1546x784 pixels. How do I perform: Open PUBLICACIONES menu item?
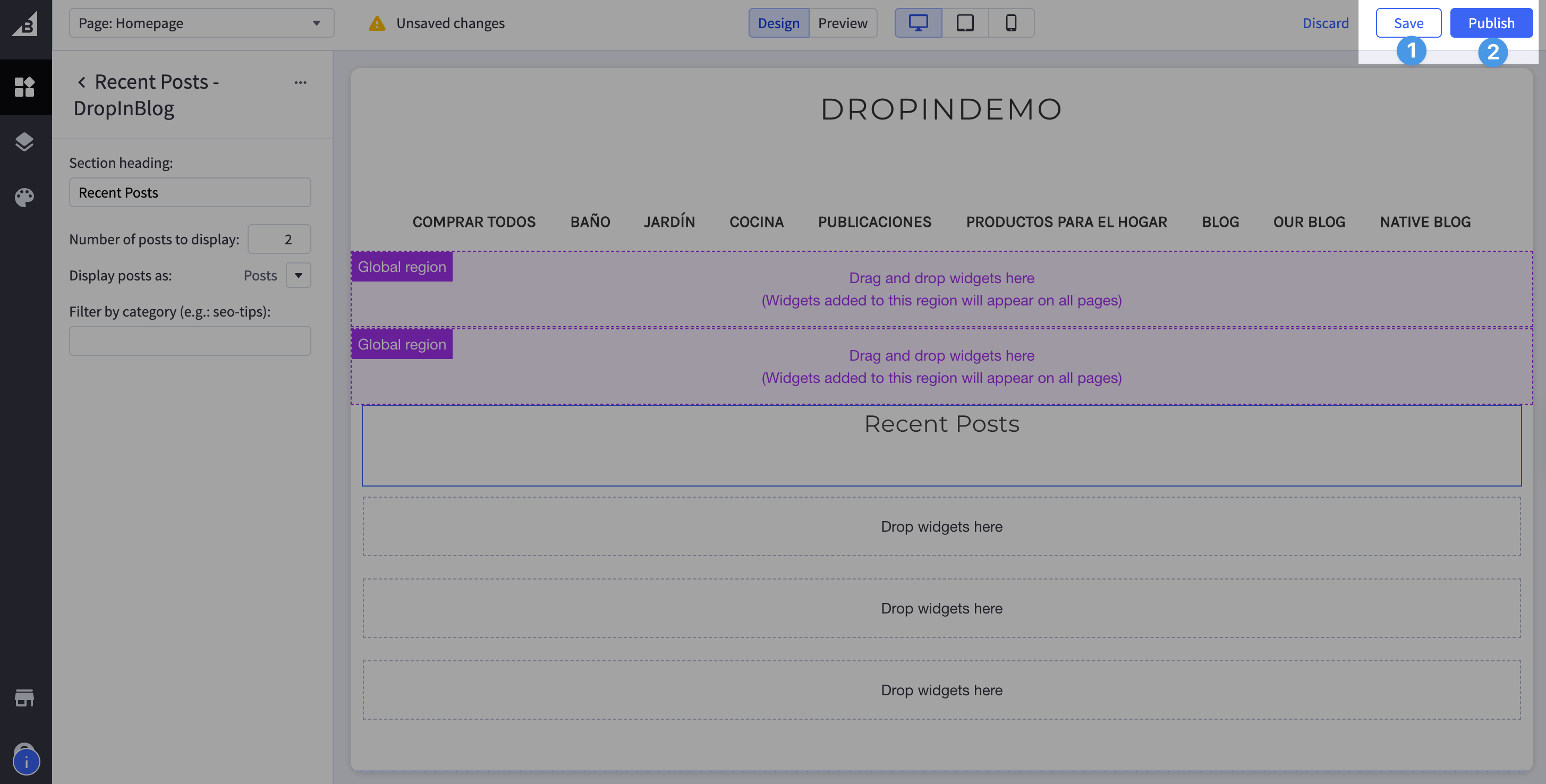pyautogui.click(x=875, y=223)
